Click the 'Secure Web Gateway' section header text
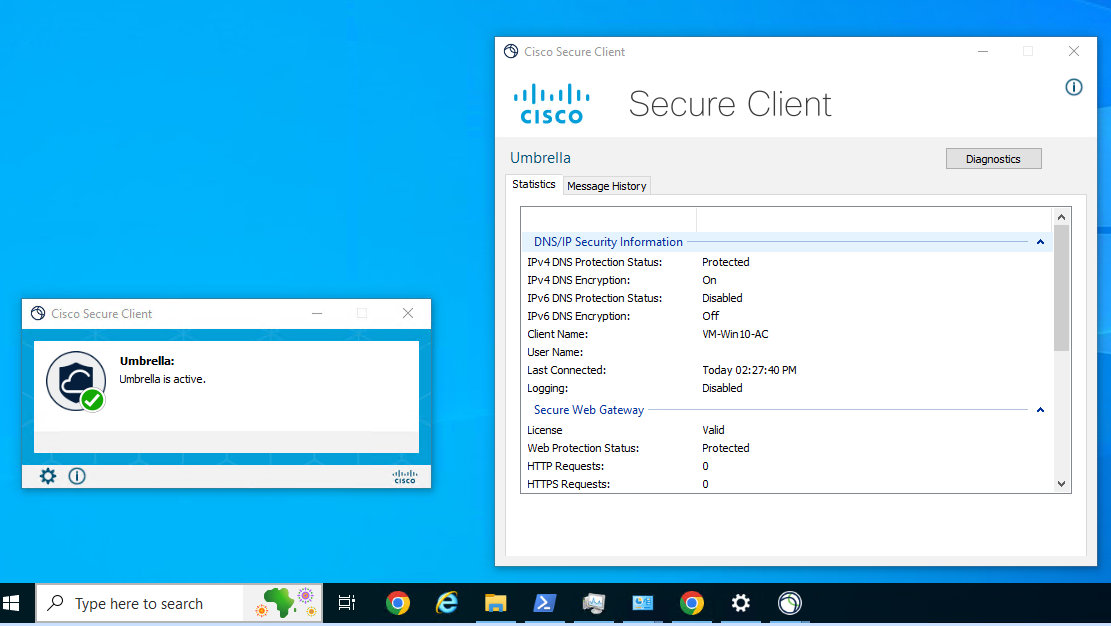The width and height of the screenshot is (1111, 626). pyautogui.click(x=589, y=410)
